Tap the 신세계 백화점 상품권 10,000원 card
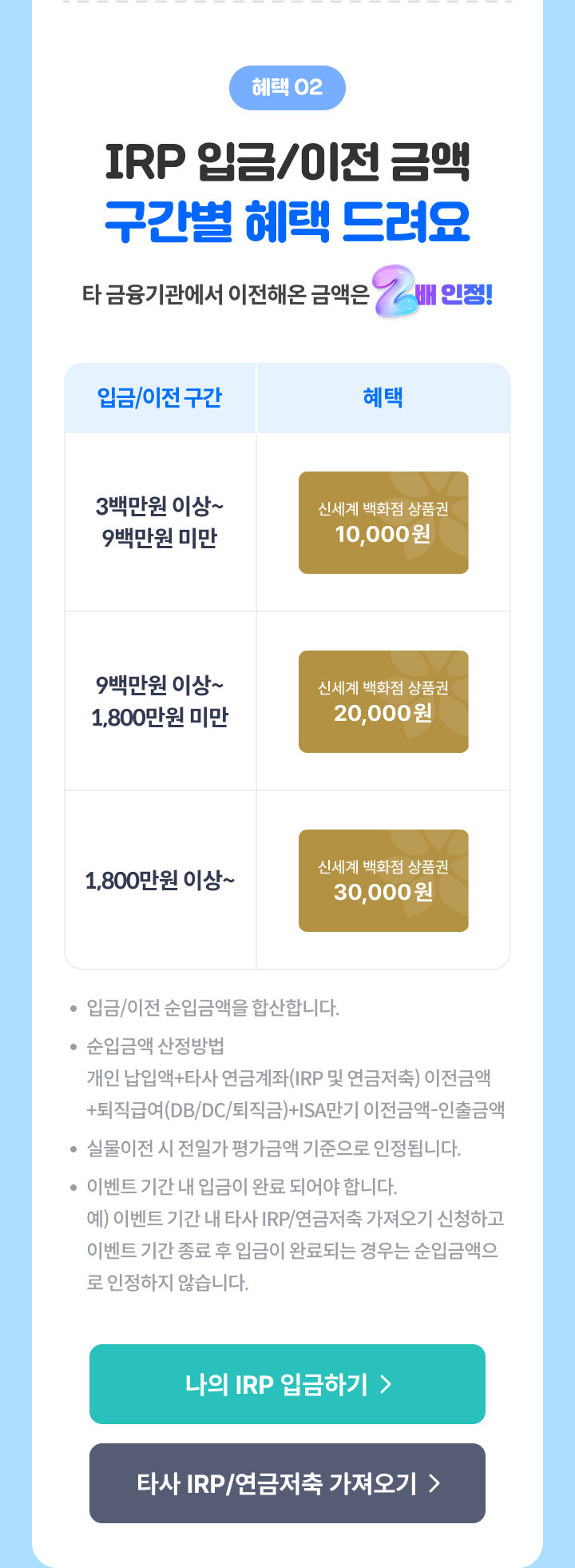Viewport: 575px width, 1568px height. pos(383,523)
